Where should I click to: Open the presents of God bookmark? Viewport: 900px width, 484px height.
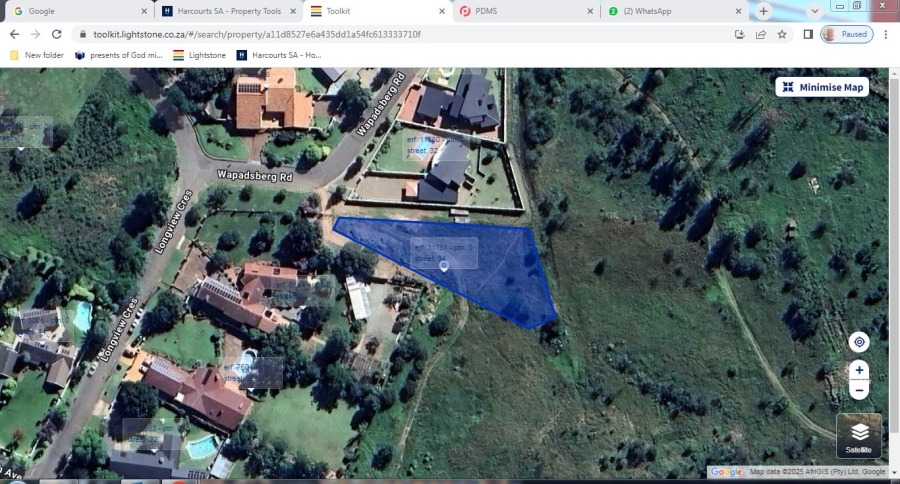click(119, 55)
